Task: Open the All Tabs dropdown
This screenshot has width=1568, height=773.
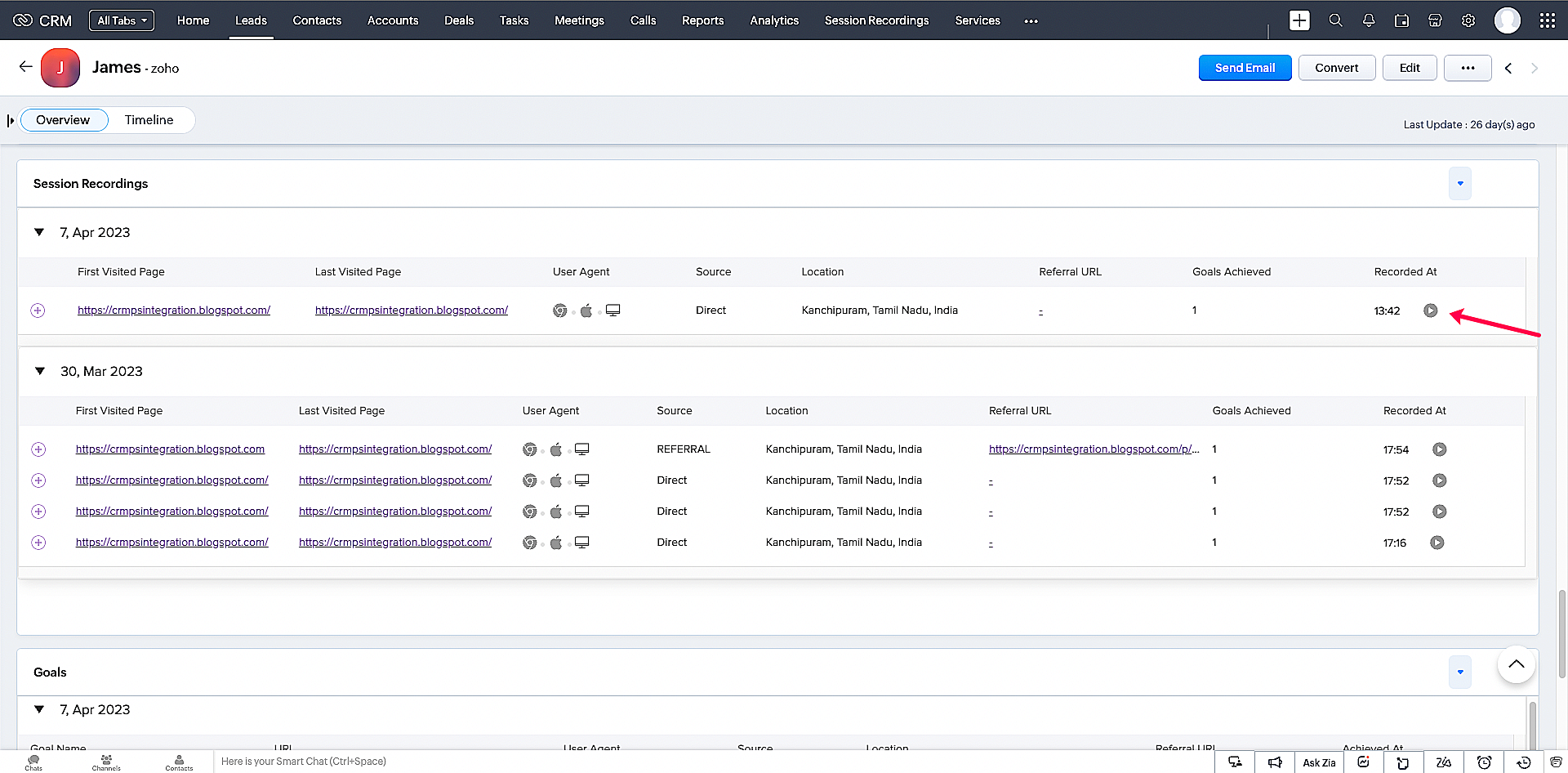Action: pos(121,20)
